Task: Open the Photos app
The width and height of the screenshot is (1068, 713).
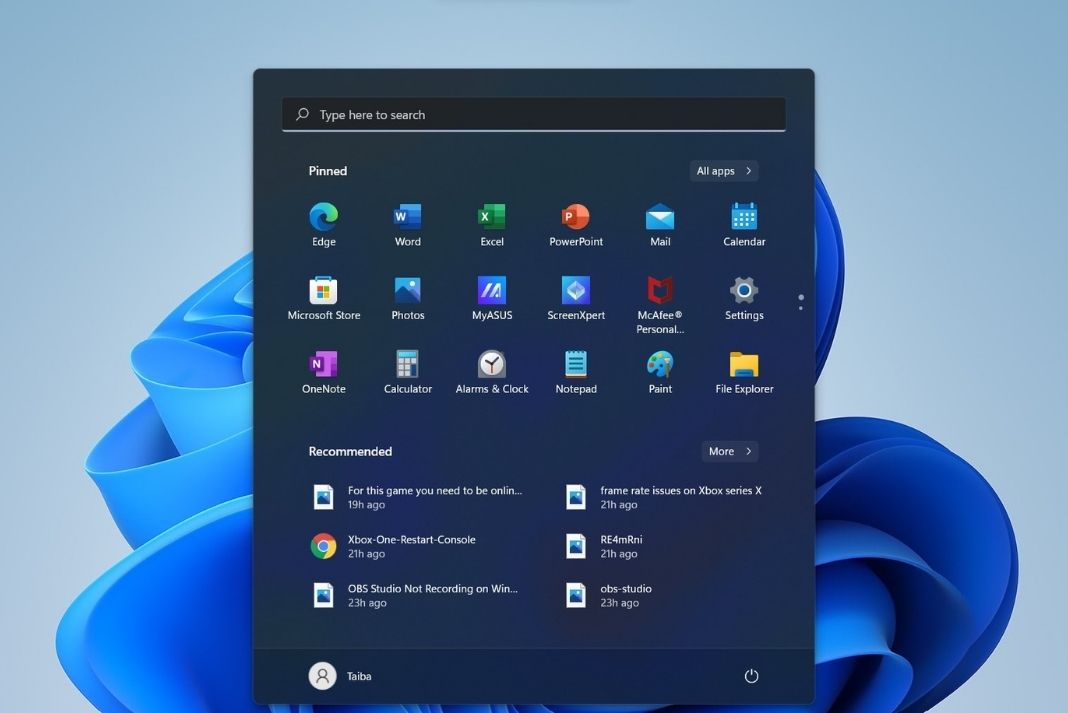Action: click(x=407, y=297)
